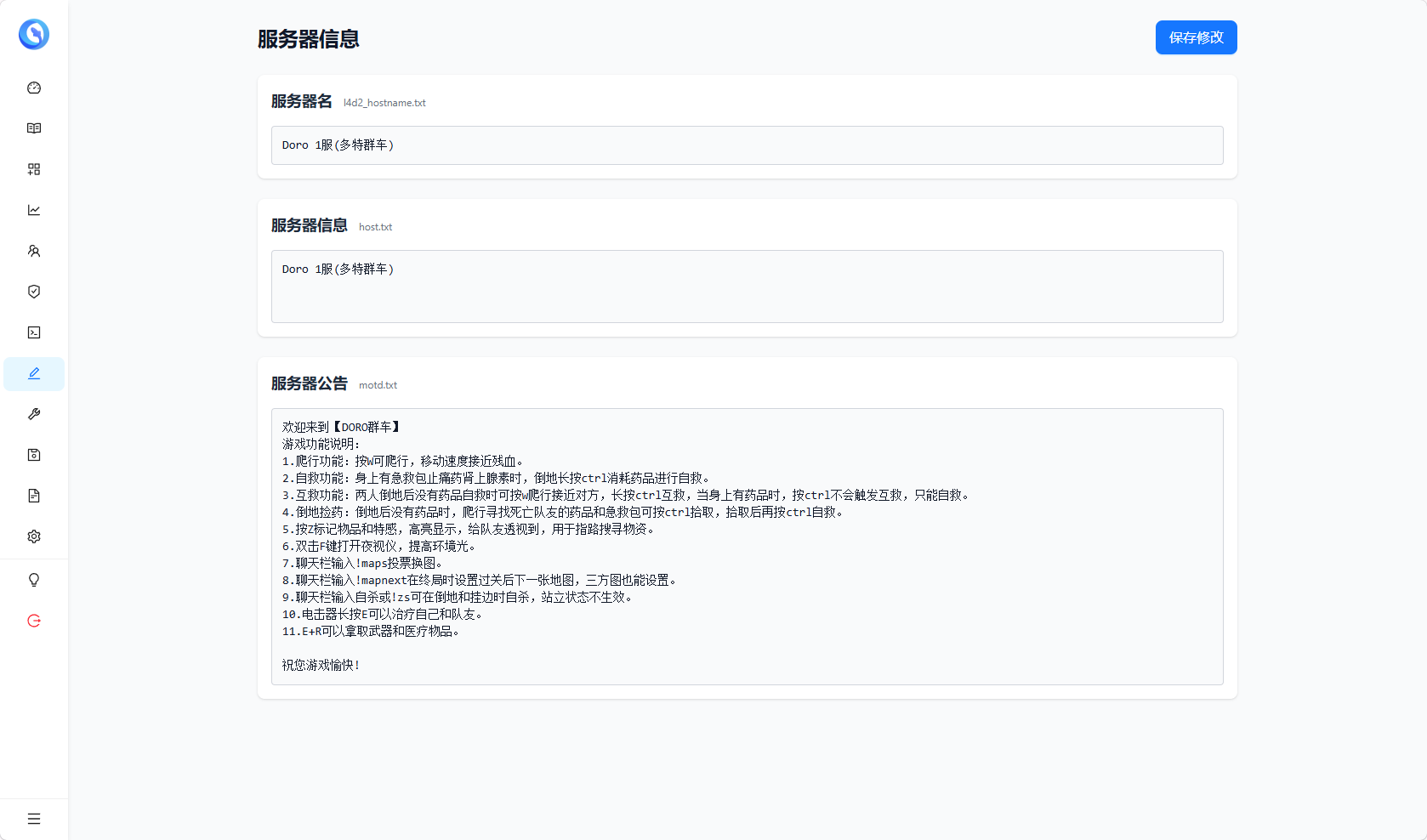Focus the 服务器信息 host.txt text area
Viewport: 1427px width, 840px height.
(747, 287)
